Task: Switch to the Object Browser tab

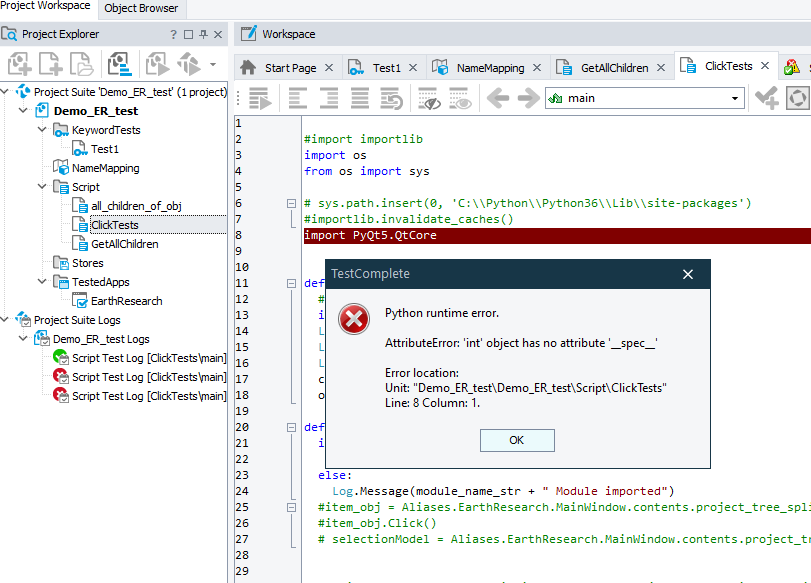Action: click(x=141, y=8)
